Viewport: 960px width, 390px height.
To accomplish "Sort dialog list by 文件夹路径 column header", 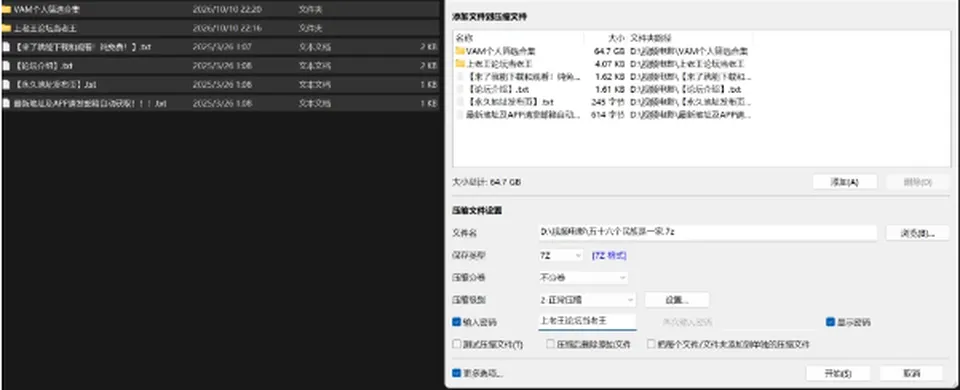I will pyautogui.click(x=650, y=38).
